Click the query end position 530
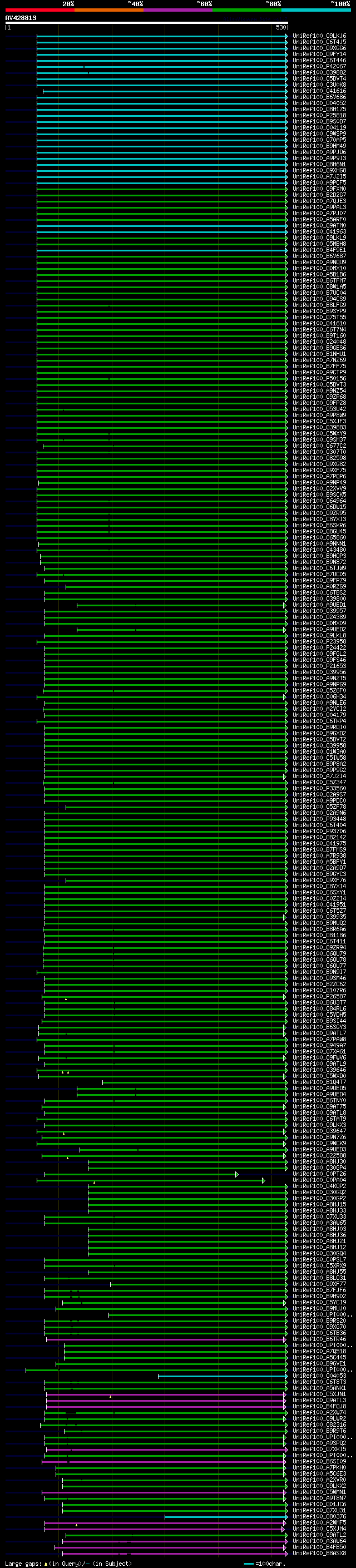This screenshot has height=1568, width=356. coord(280,27)
